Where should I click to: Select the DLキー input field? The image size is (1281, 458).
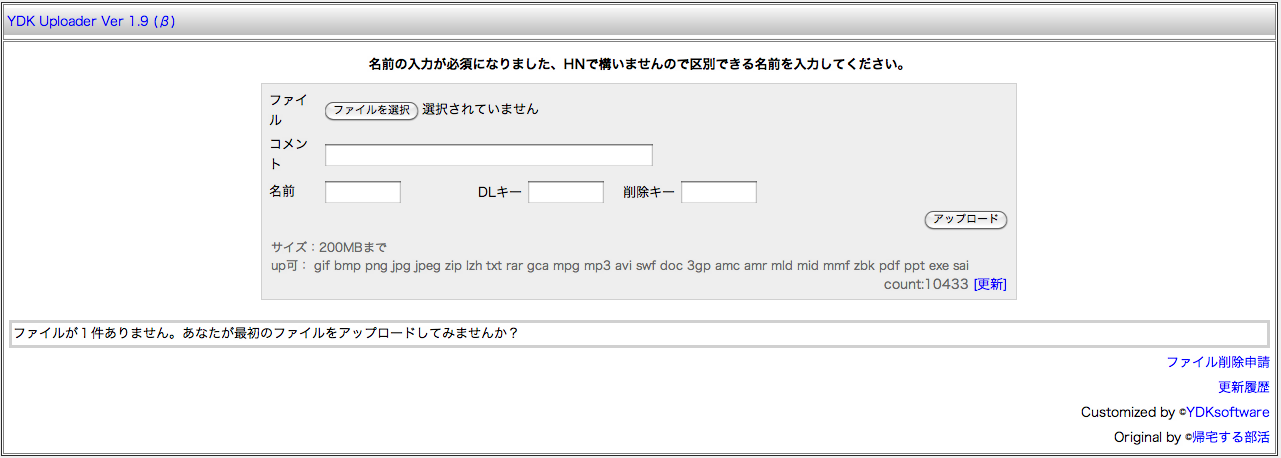(x=565, y=192)
